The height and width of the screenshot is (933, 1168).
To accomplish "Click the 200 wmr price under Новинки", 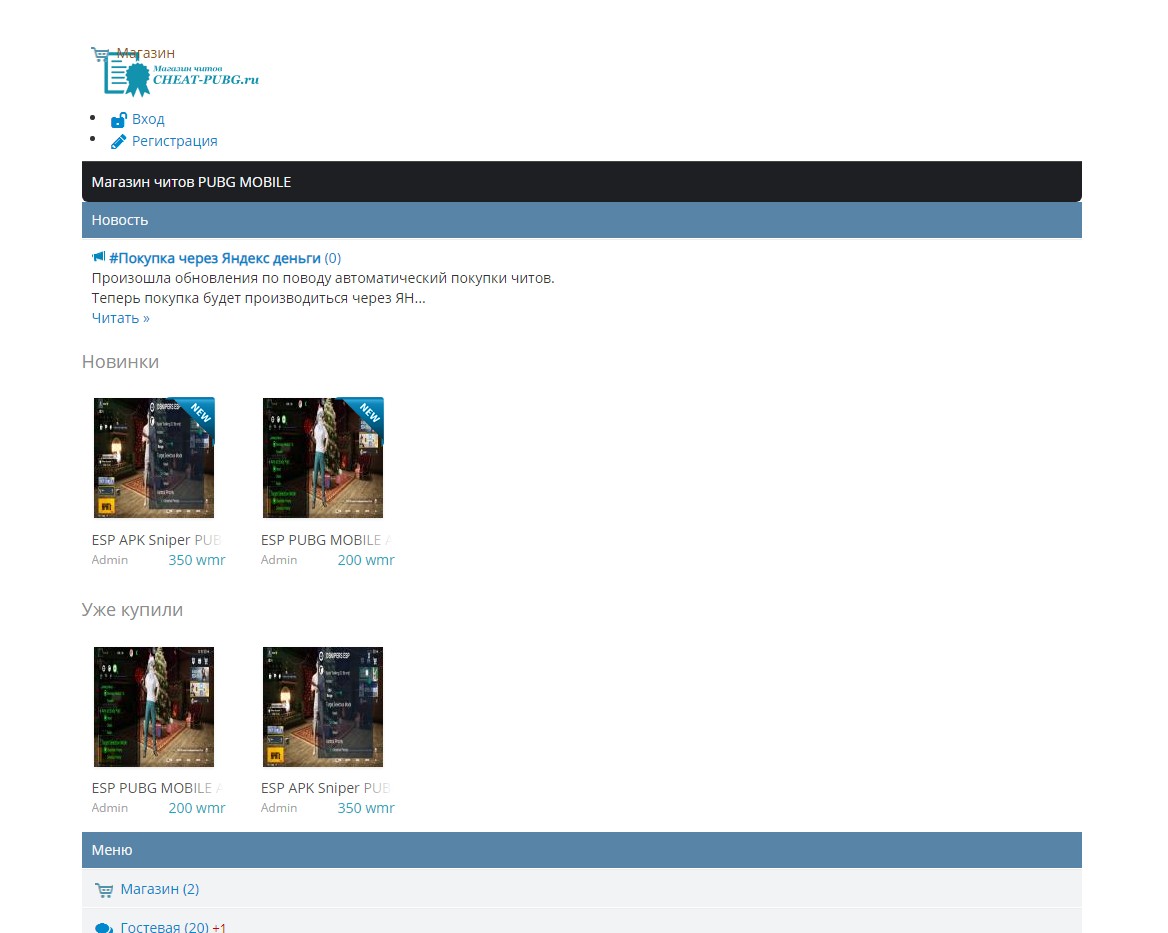I will [365, 560].
